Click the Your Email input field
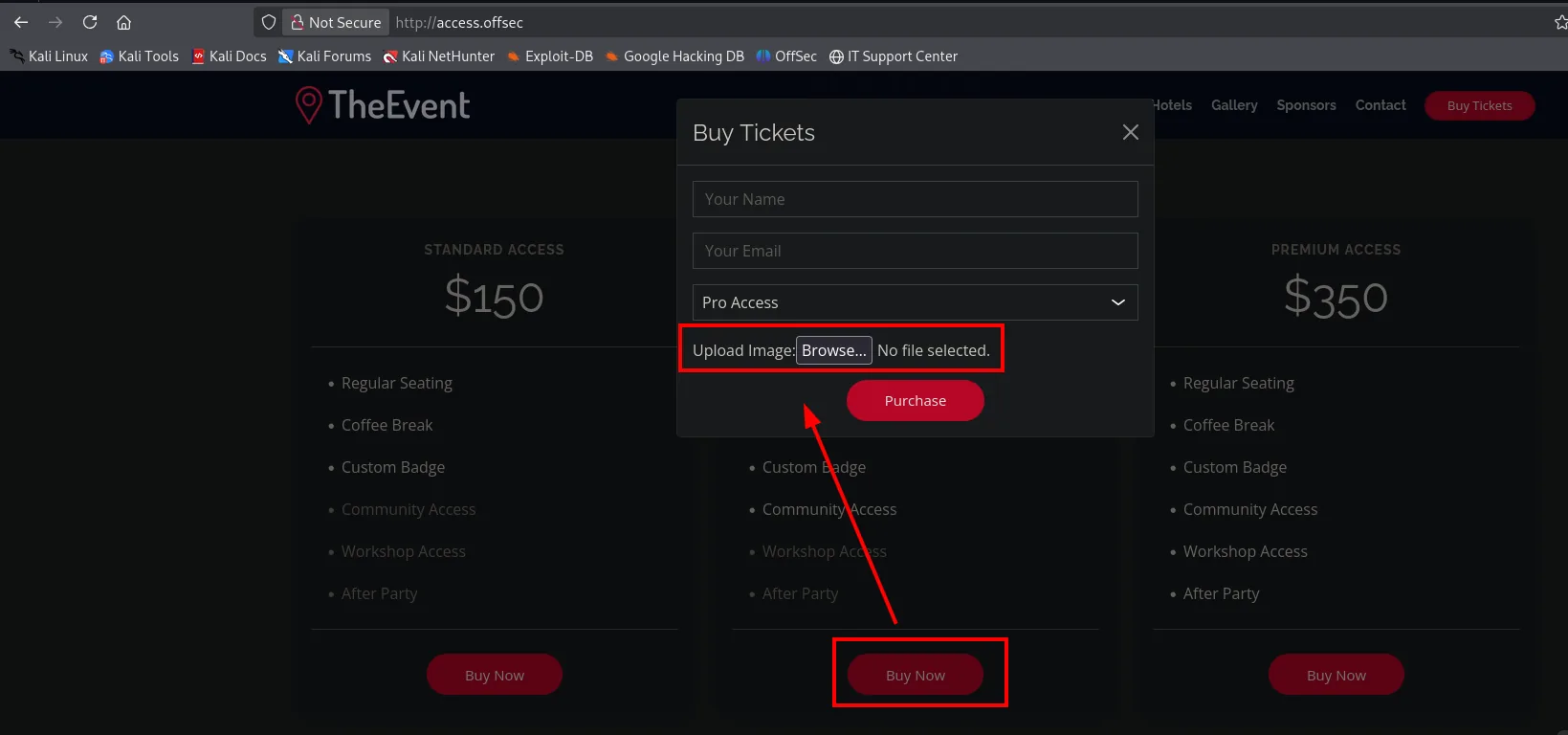1568x735 pixels. (x=915, y=251)
